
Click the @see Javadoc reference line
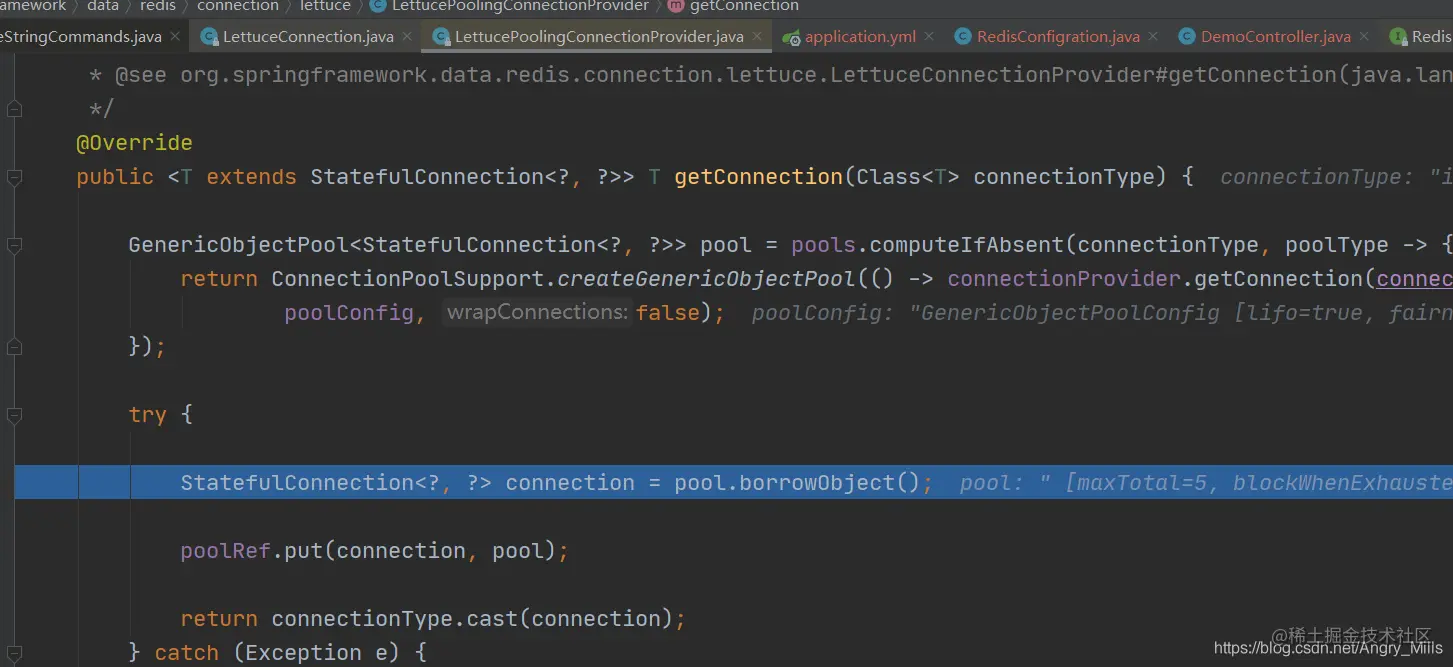point(770,75)
